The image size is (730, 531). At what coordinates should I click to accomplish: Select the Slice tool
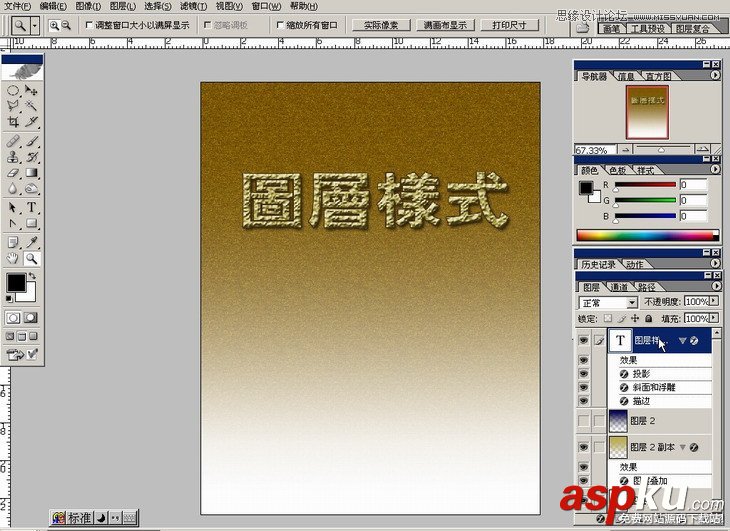[x=31, y=122]
